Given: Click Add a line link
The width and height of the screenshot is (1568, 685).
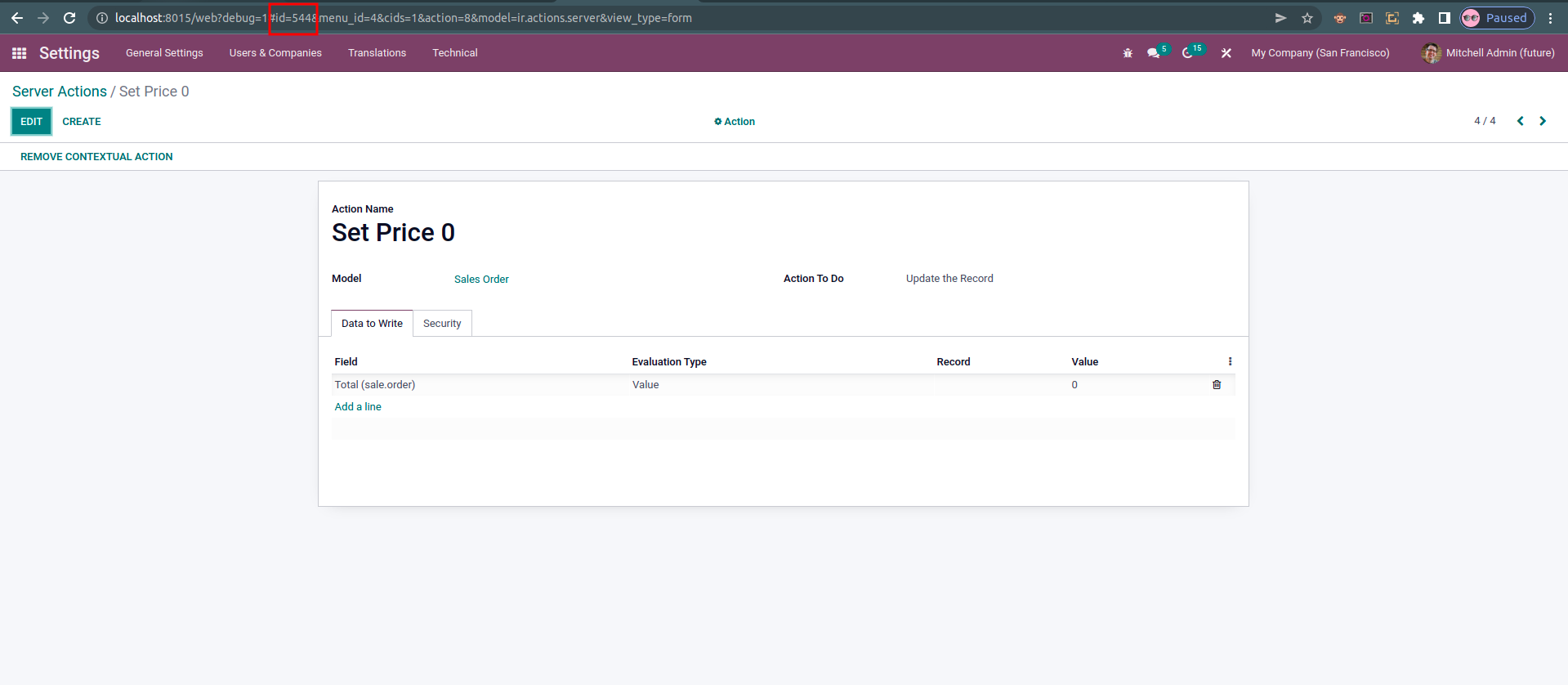Looking at the screenshot, I should [x=358, y=407].
